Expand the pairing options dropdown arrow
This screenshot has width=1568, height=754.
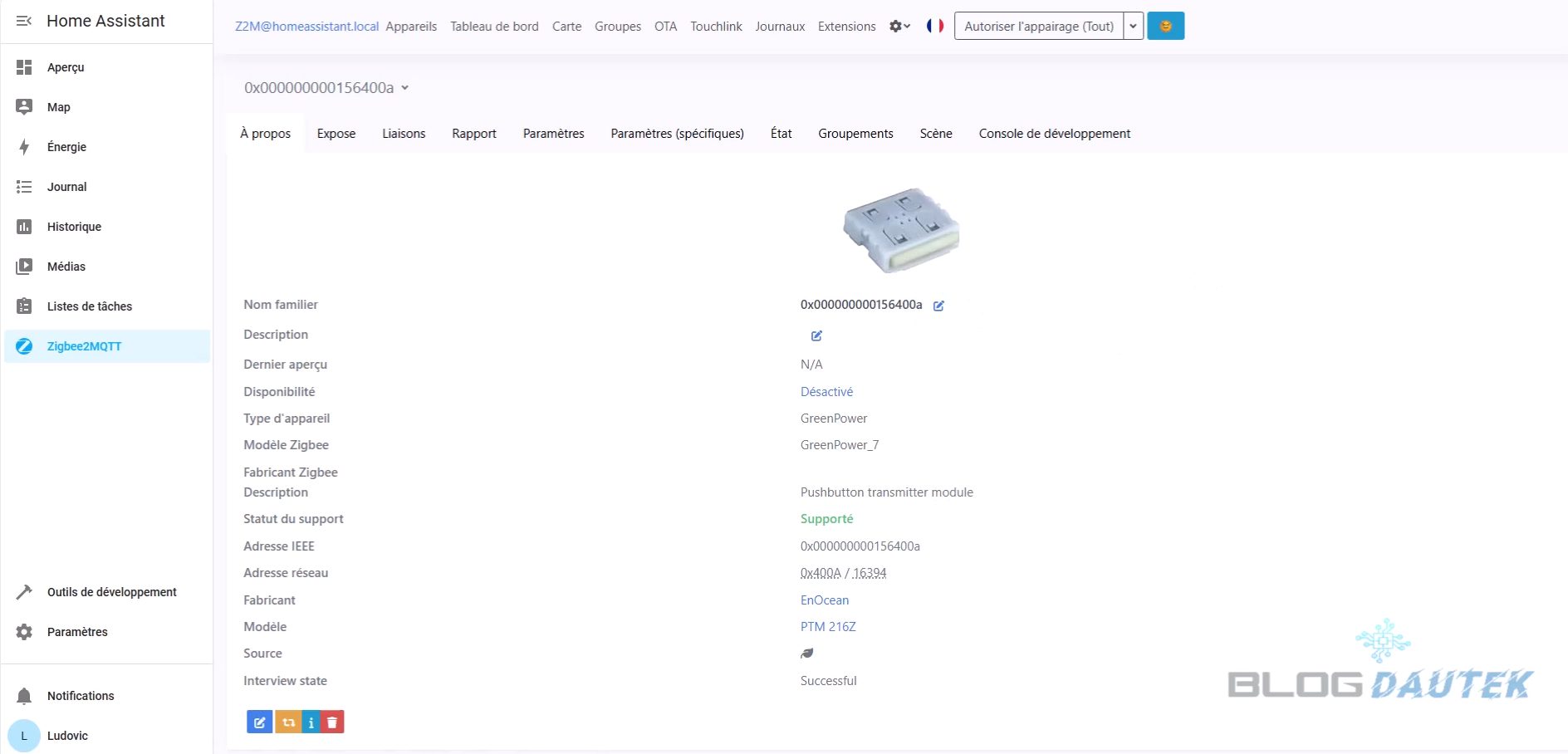[x=1133, y=26]
